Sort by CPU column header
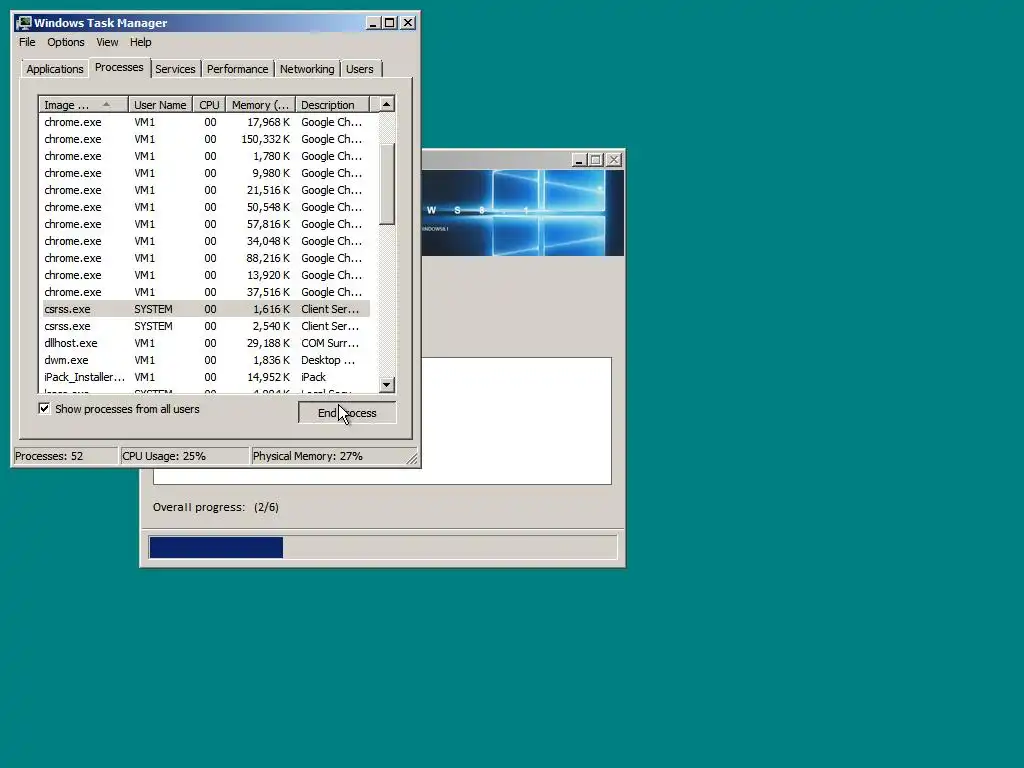1024x768 pixels. [210, 104]
